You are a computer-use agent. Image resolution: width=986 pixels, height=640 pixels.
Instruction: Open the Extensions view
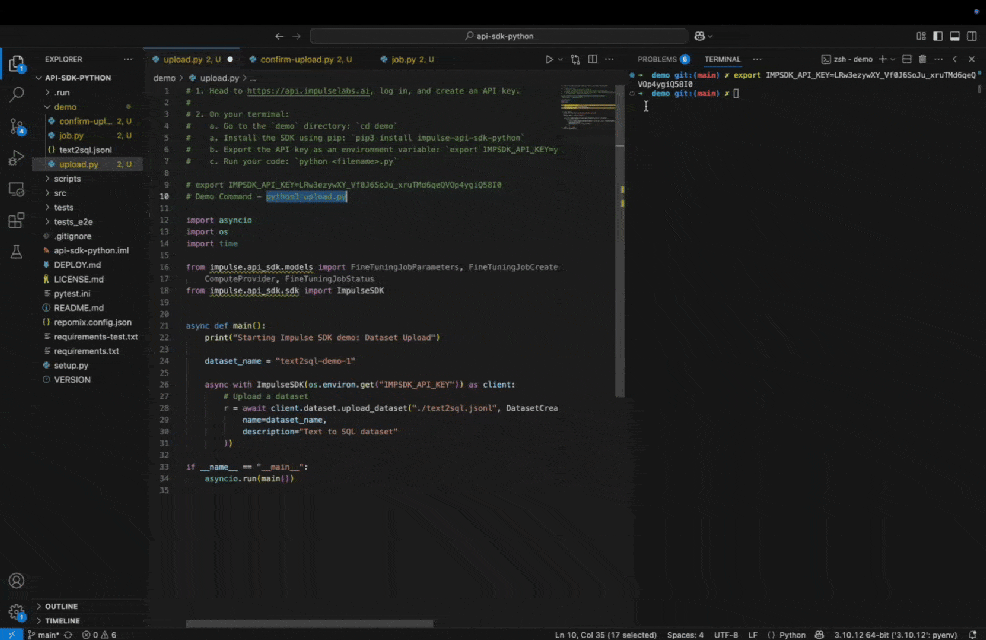pyautogui.click(x=16, y=220)
